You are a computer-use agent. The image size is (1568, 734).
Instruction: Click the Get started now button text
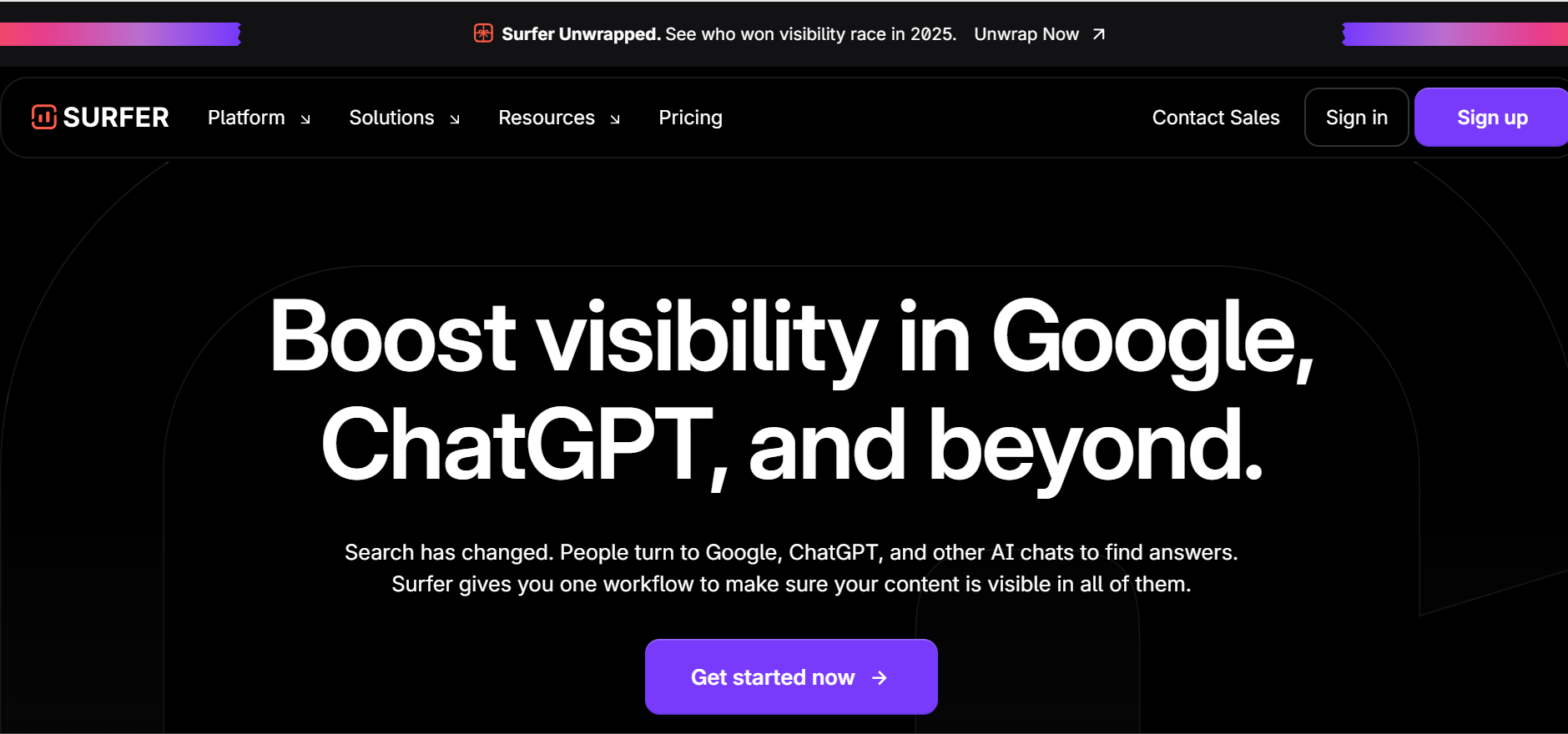click(x=772, y=677)
